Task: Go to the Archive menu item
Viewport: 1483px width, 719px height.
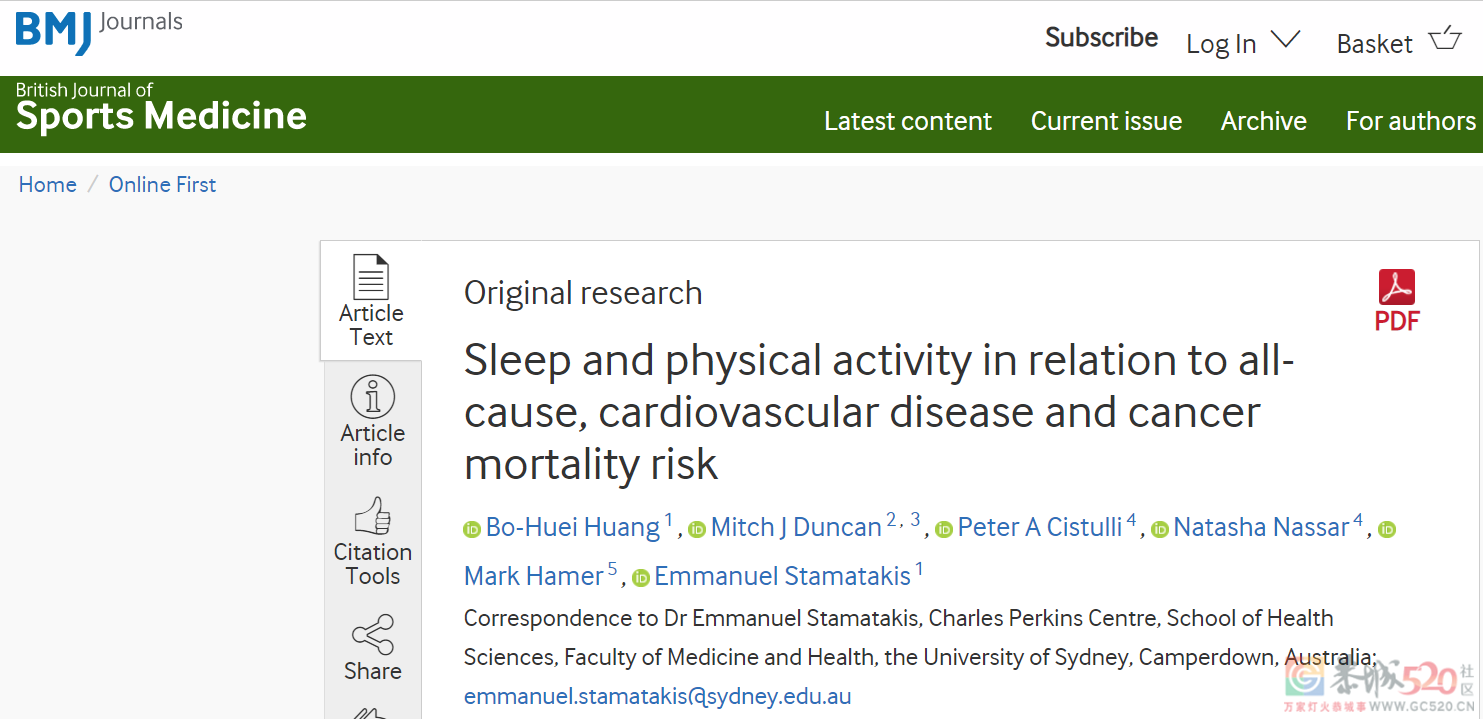Action: 1263,121
